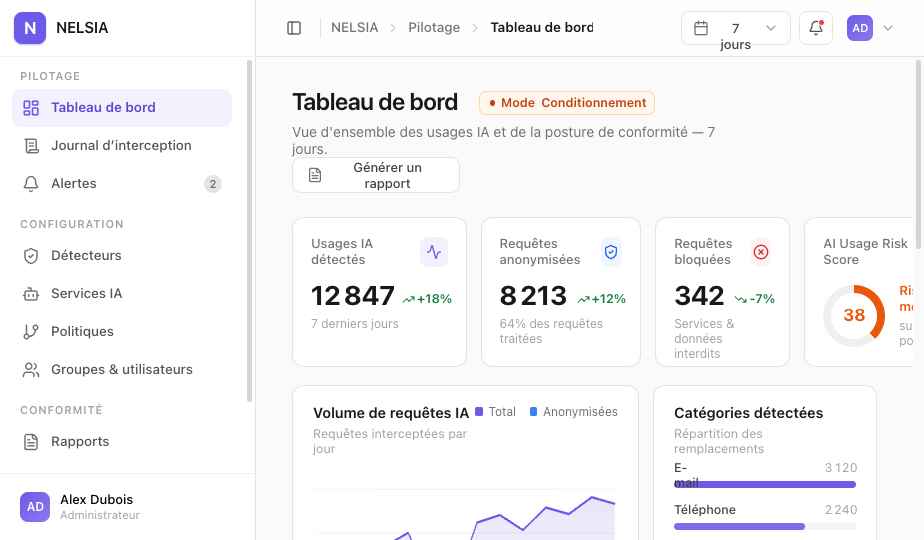Screen dimensions: 924x540
Task: Click the risk score gauge showing 38
Action: click(854, 315)
